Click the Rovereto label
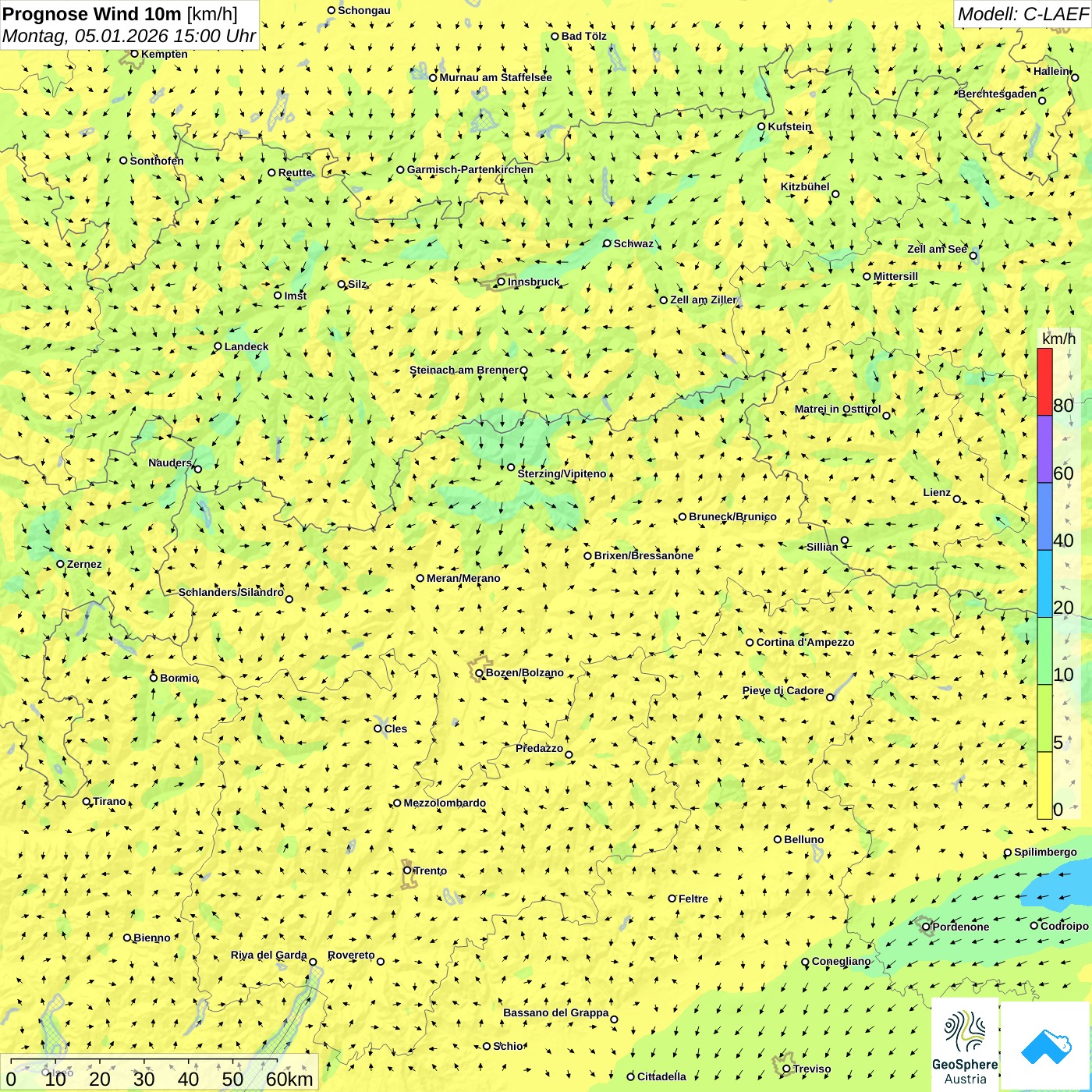Image resolution: width=1092 pixels, height=1092 pixels. [351, 955]
